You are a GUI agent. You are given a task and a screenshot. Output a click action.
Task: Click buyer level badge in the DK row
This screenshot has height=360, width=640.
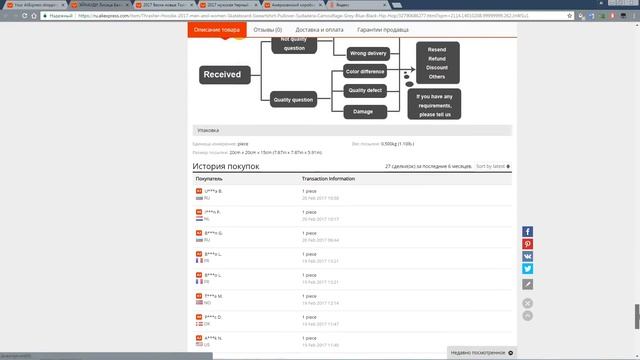[199, 317]
